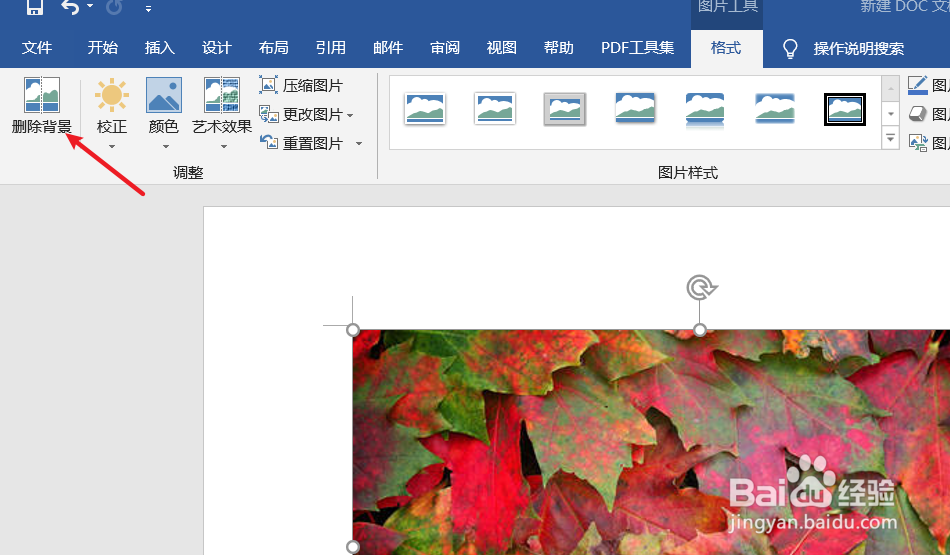Click the Reset Picture (重置图片) icon
The height and width of the screenshot is (555, 950).
(x=268, y=143)
